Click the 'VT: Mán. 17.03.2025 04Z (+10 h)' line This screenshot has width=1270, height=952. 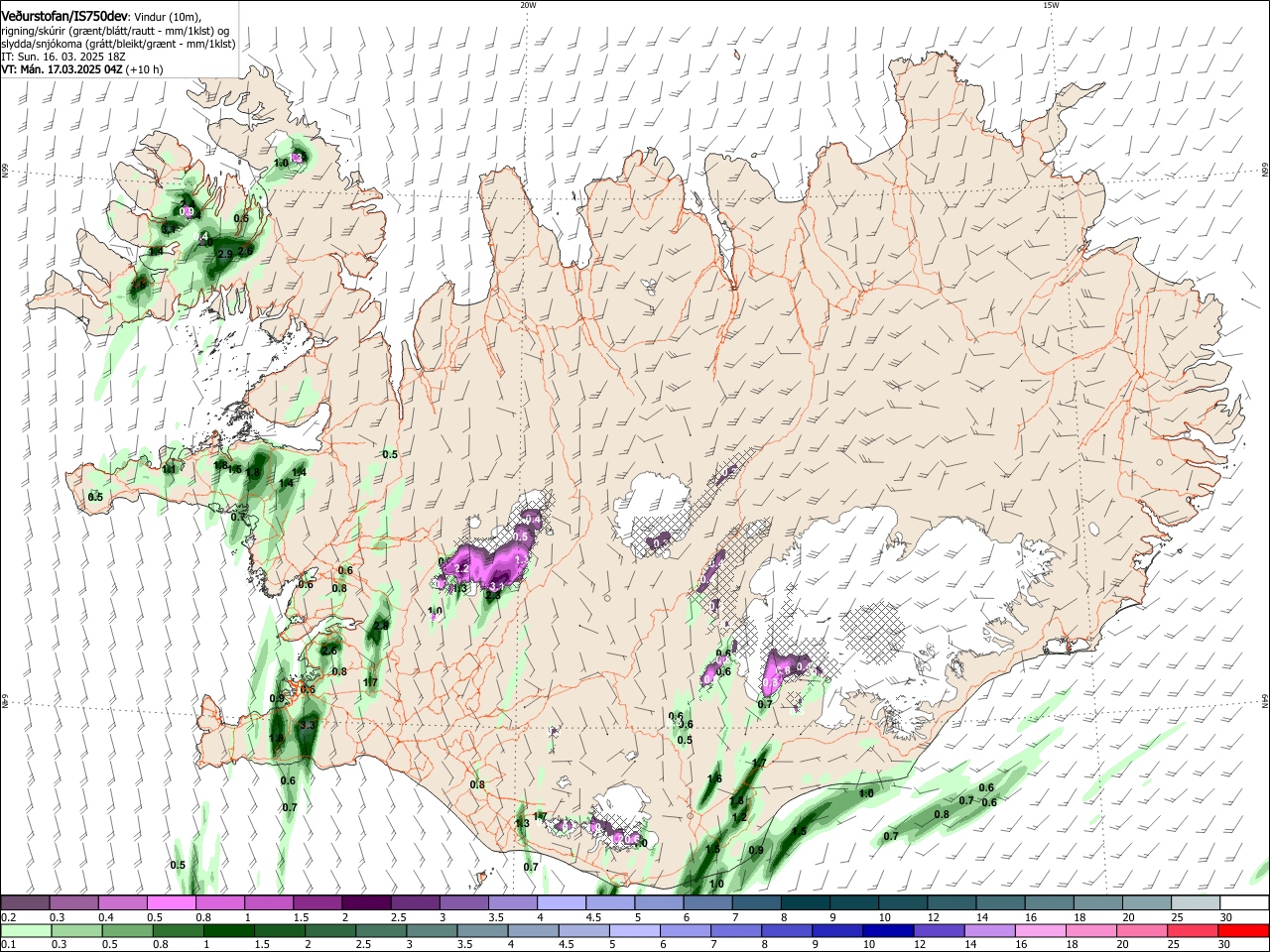click(x=82, y=69)
